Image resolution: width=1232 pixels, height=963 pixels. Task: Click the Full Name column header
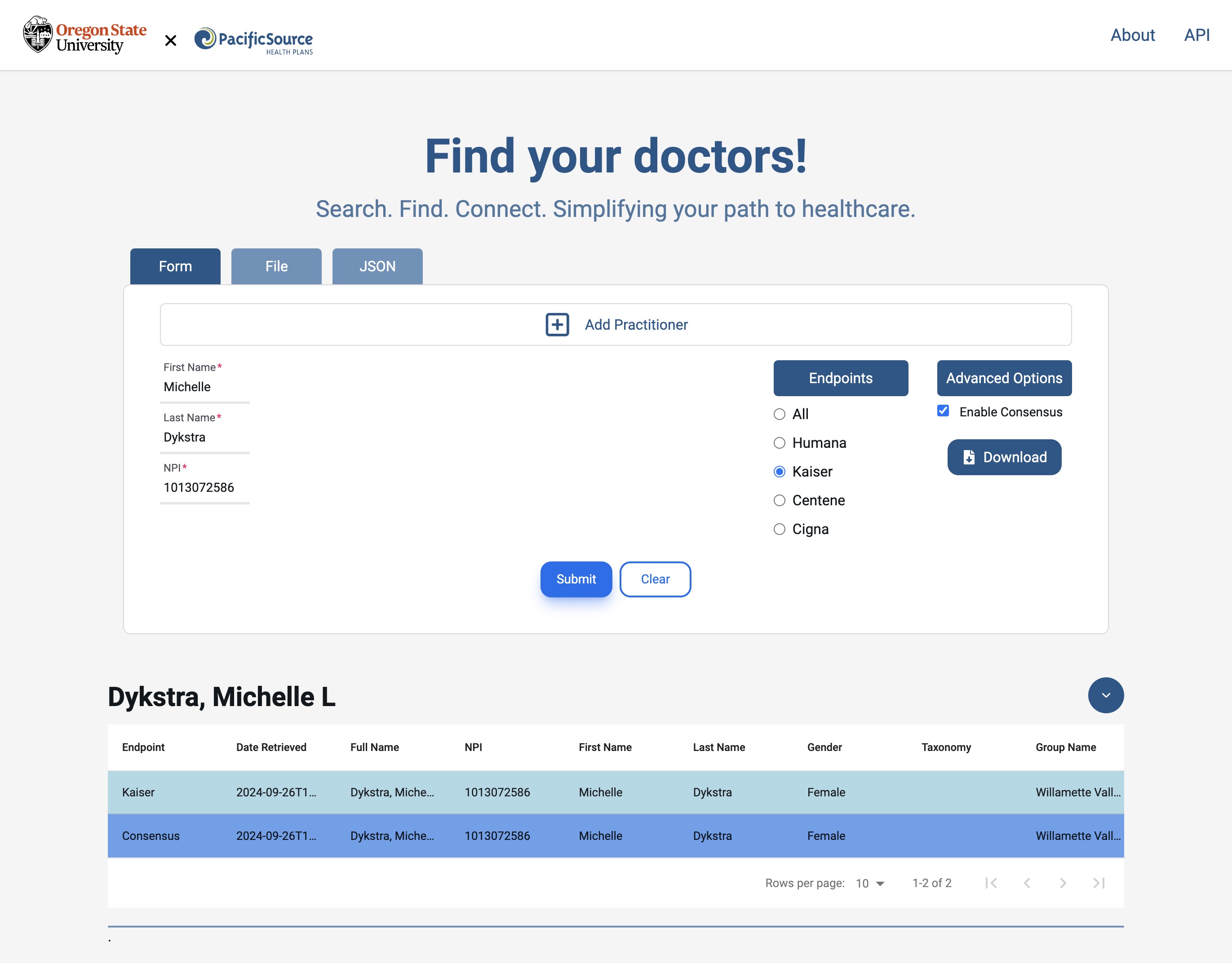pos(375,747)
